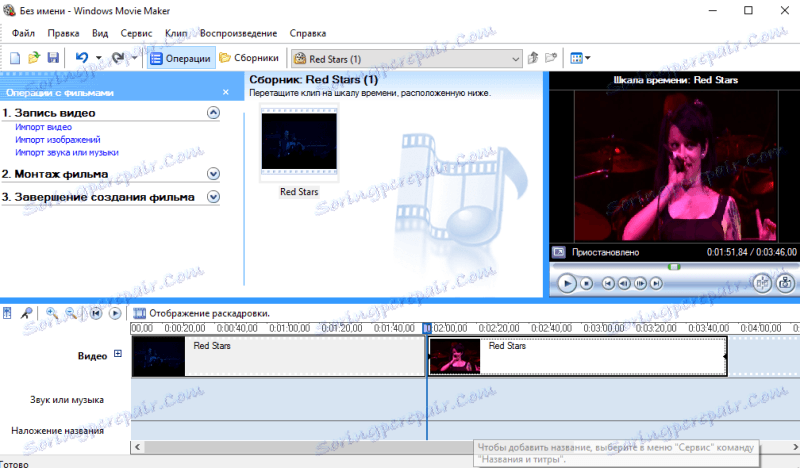Viewport: 800px width, 468px height.
Task: Select the second Red Stars clip on timeline
Action: click(578, 357)
